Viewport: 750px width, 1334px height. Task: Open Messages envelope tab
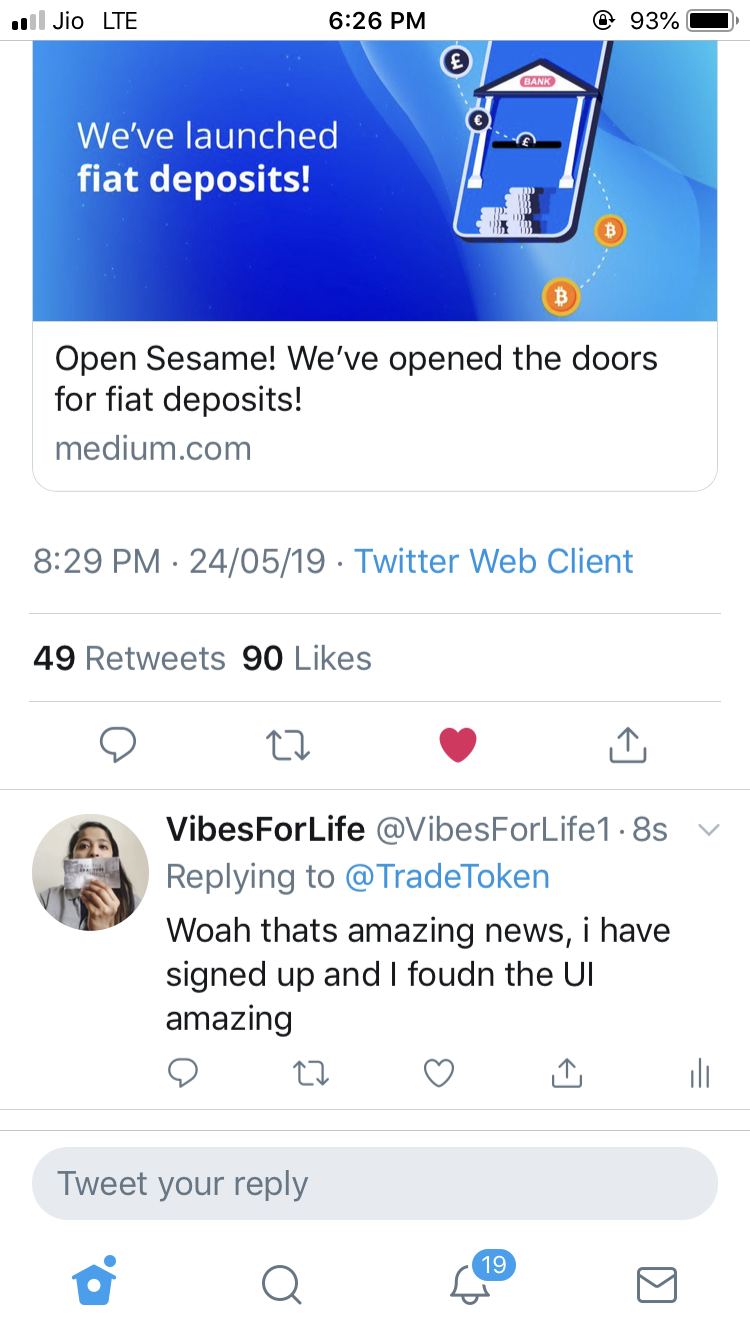tap(657, 1284)
